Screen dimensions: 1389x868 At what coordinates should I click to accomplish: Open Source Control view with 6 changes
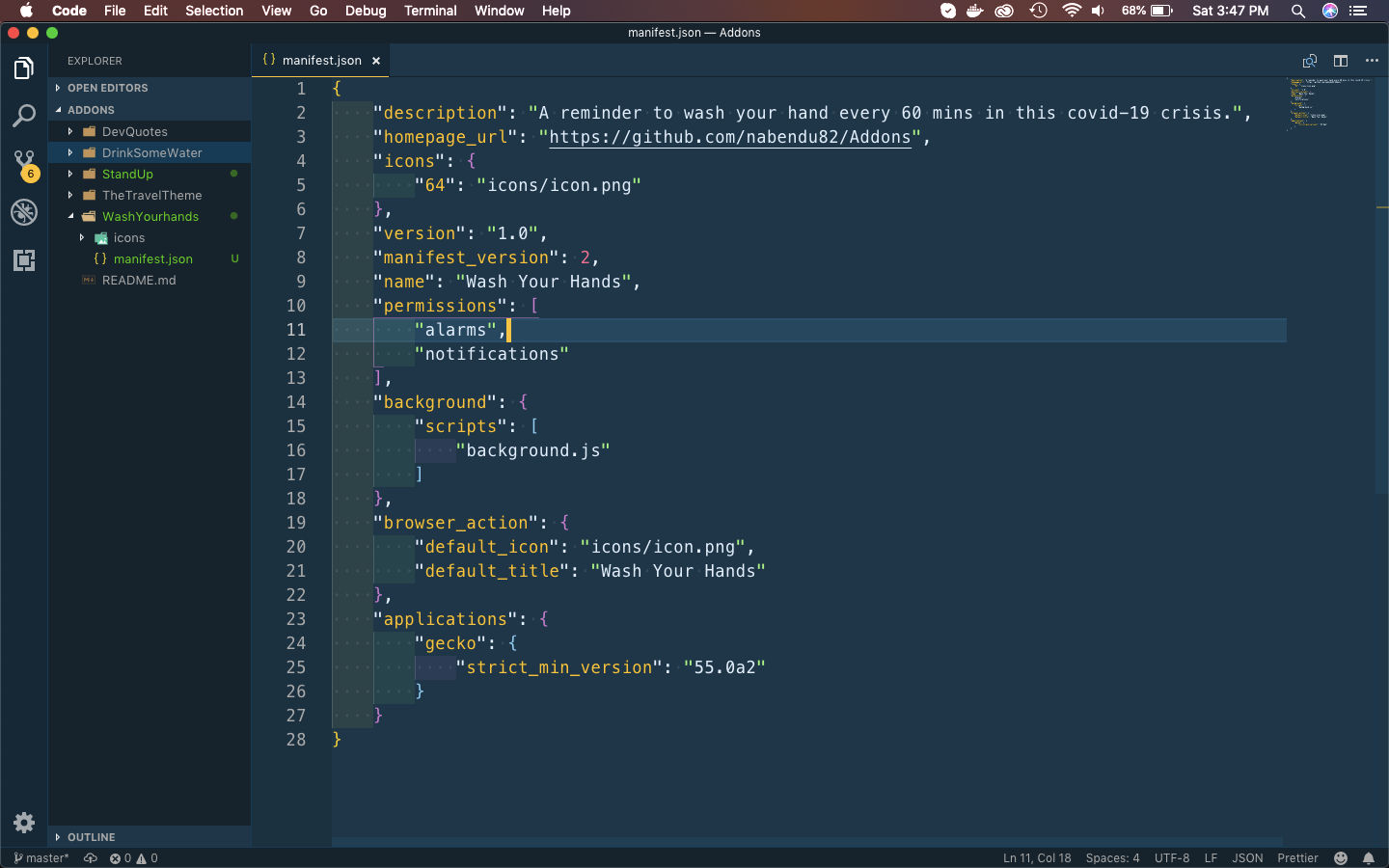coord(24,164)
